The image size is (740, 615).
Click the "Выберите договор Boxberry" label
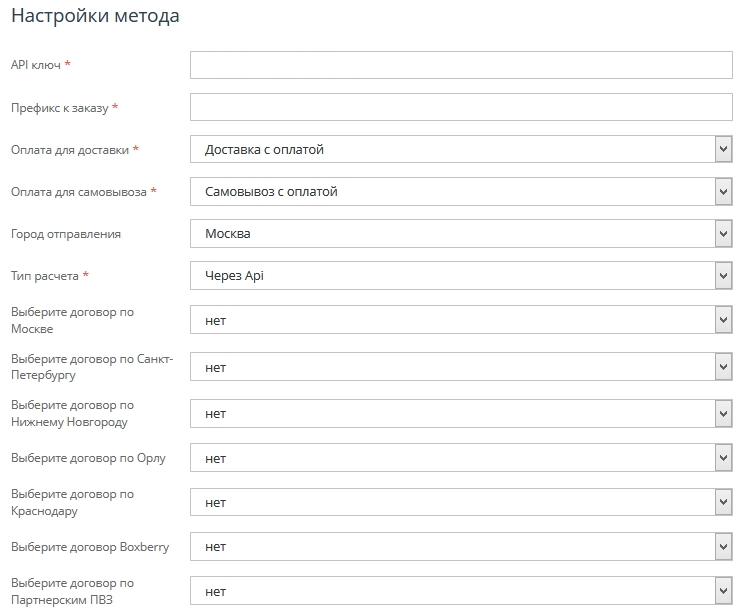90,547
